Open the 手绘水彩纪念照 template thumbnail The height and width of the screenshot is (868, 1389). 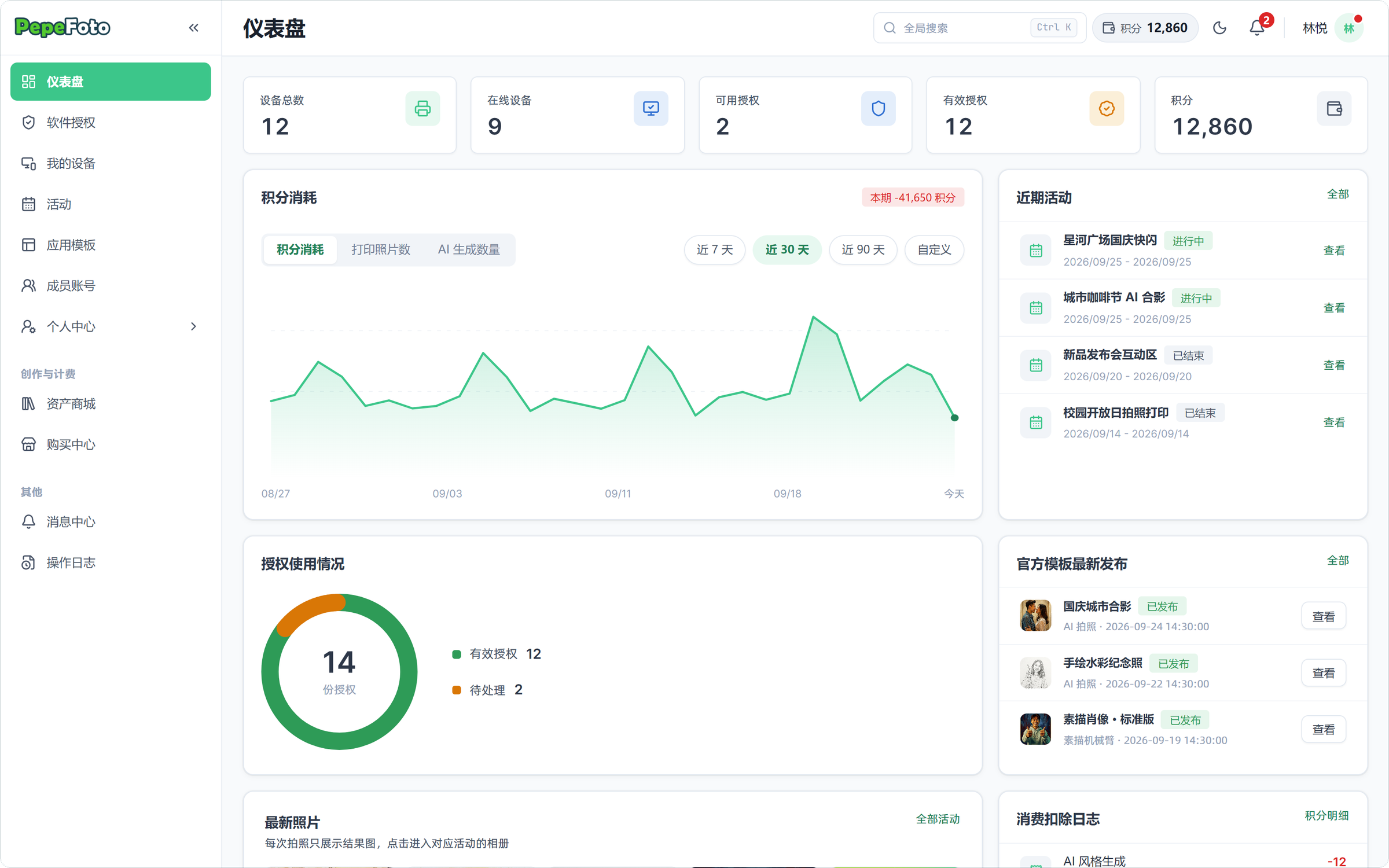[x=1035, y=672]
